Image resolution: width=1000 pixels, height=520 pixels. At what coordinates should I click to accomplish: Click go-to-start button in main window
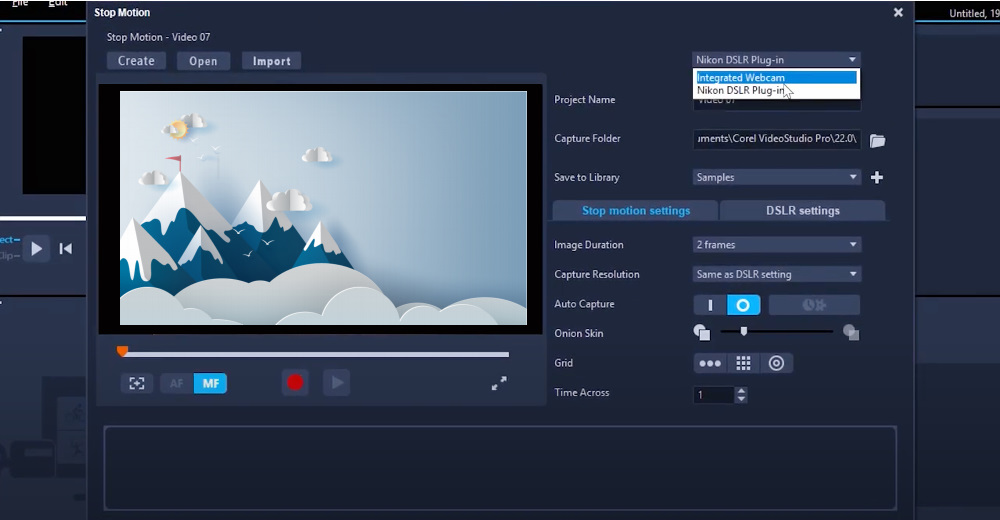[x=65, y=249]
